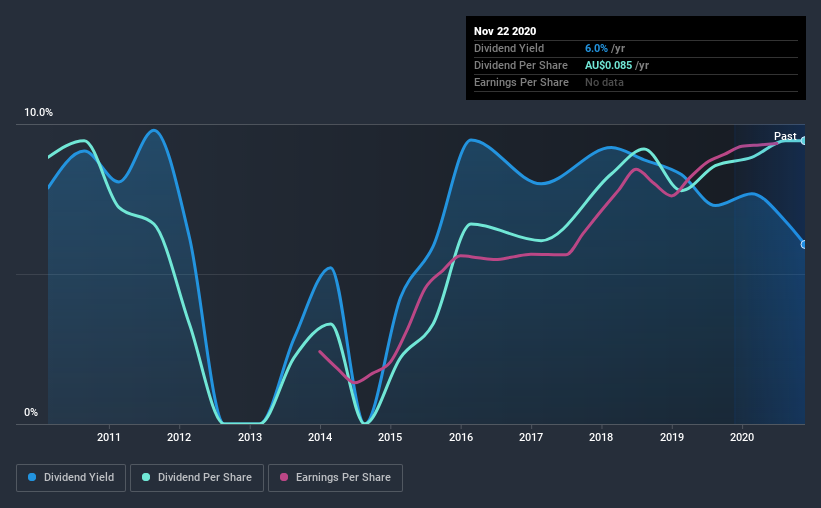Click the 10.0% y-axis label
This screenshot has width=821, height=508.
[38, 113]
